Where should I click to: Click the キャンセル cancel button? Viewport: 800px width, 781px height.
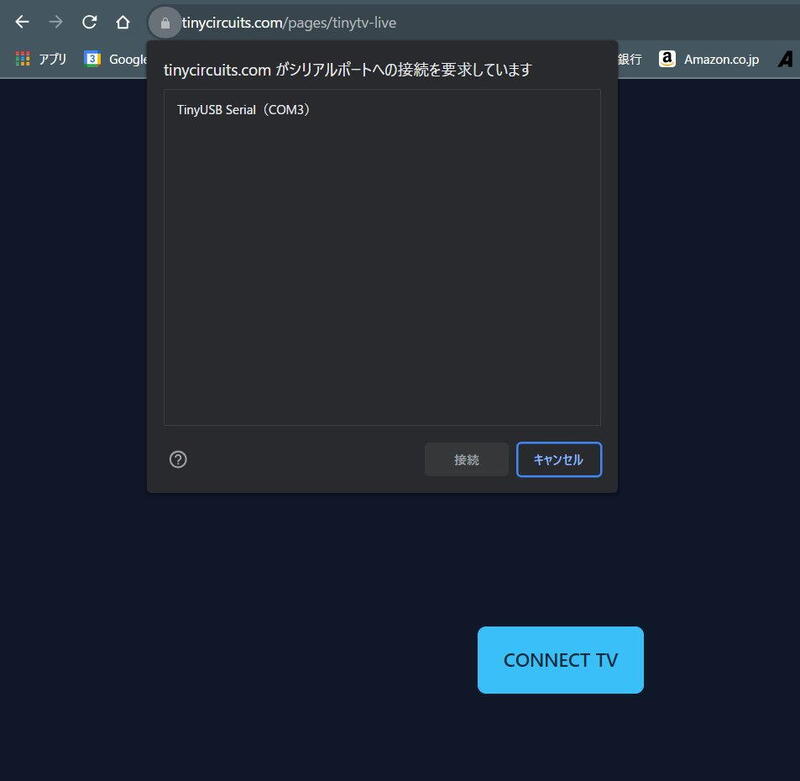[559, 460]
